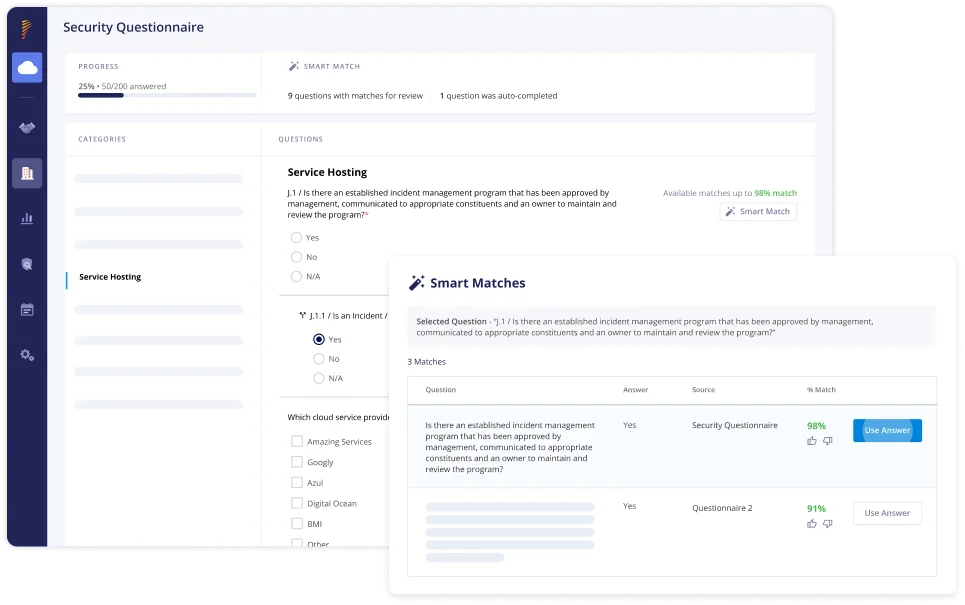Open the shield search icon
The height and width of the screenshot is (605, 965).
point(27,264)
